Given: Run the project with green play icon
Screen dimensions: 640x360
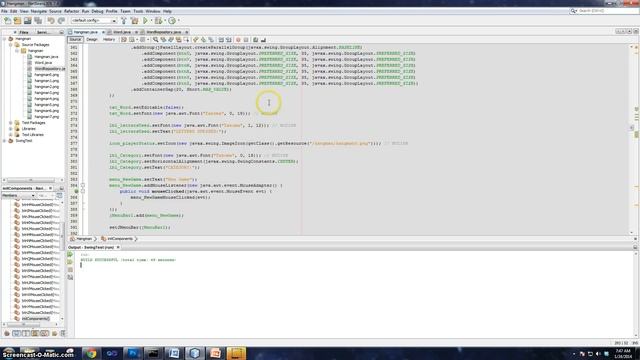Looking at the screenshot, I should click(145, 20).
